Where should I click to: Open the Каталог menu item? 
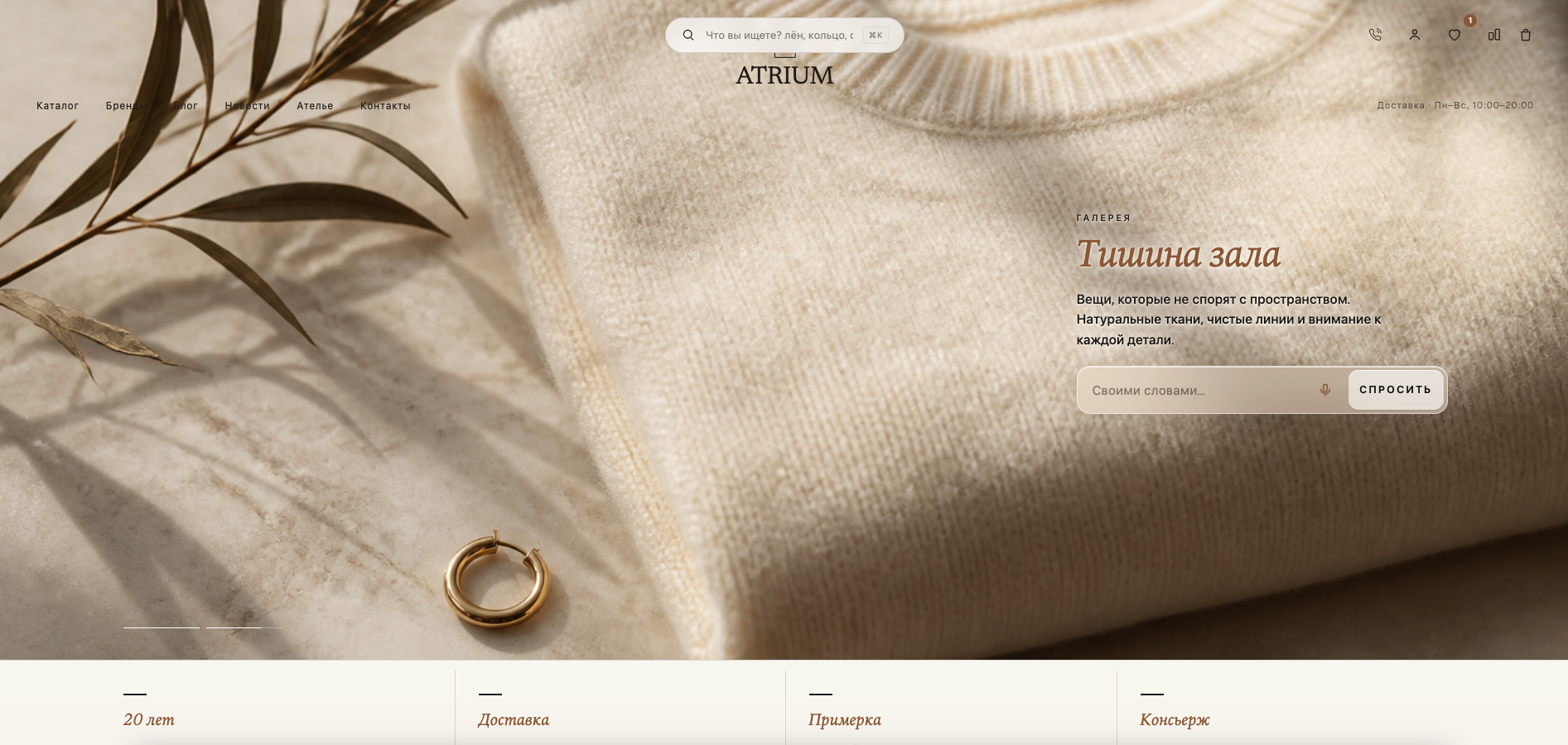[x=57, y=106]
